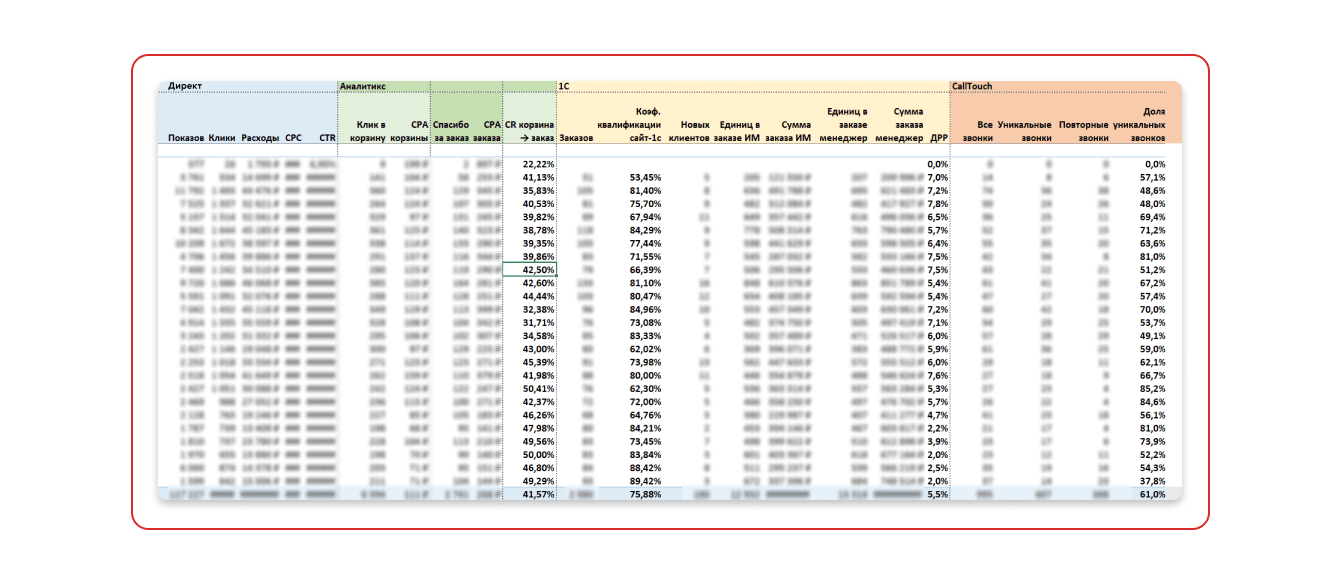Image resolution: width=1340 pixels, height=584 pixels.
Task: Click the unique calls share 37,8%
Action: (1155, 480)
